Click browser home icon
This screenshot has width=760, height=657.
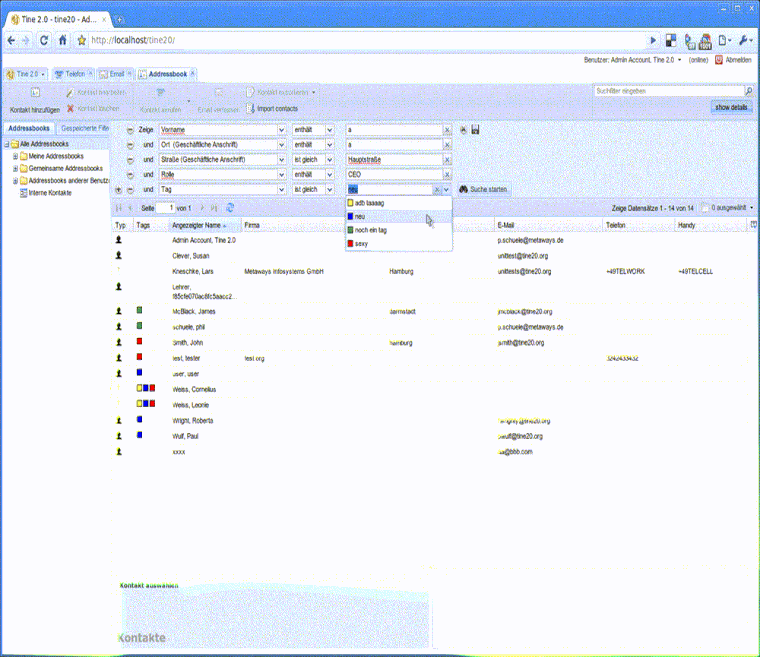click(x=63, y=40)
